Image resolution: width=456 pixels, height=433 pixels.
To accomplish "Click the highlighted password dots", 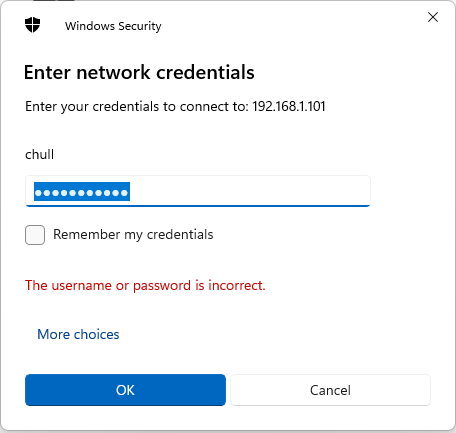I will pos(82,192).
